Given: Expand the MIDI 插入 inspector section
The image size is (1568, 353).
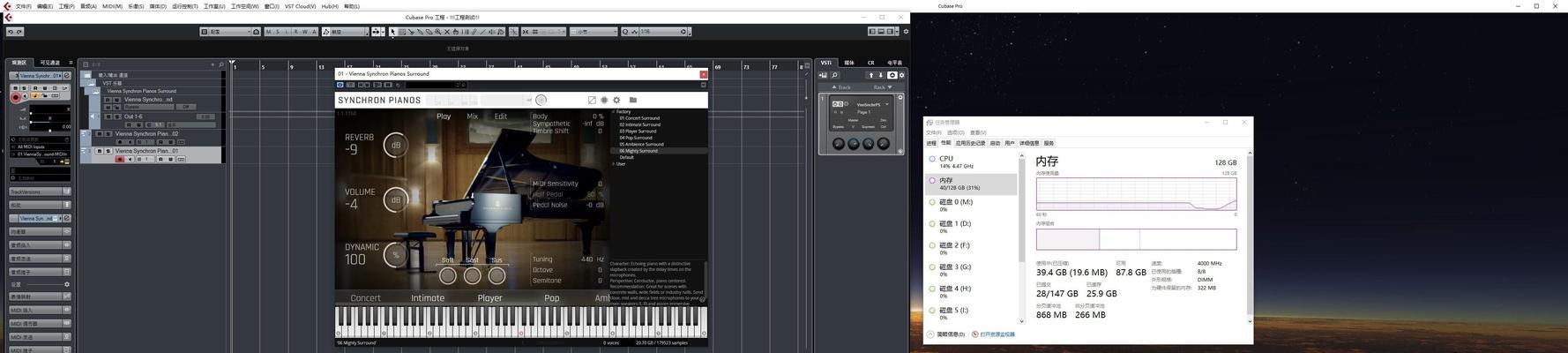Looking at the screenshot, I should [x=39, y=310].
